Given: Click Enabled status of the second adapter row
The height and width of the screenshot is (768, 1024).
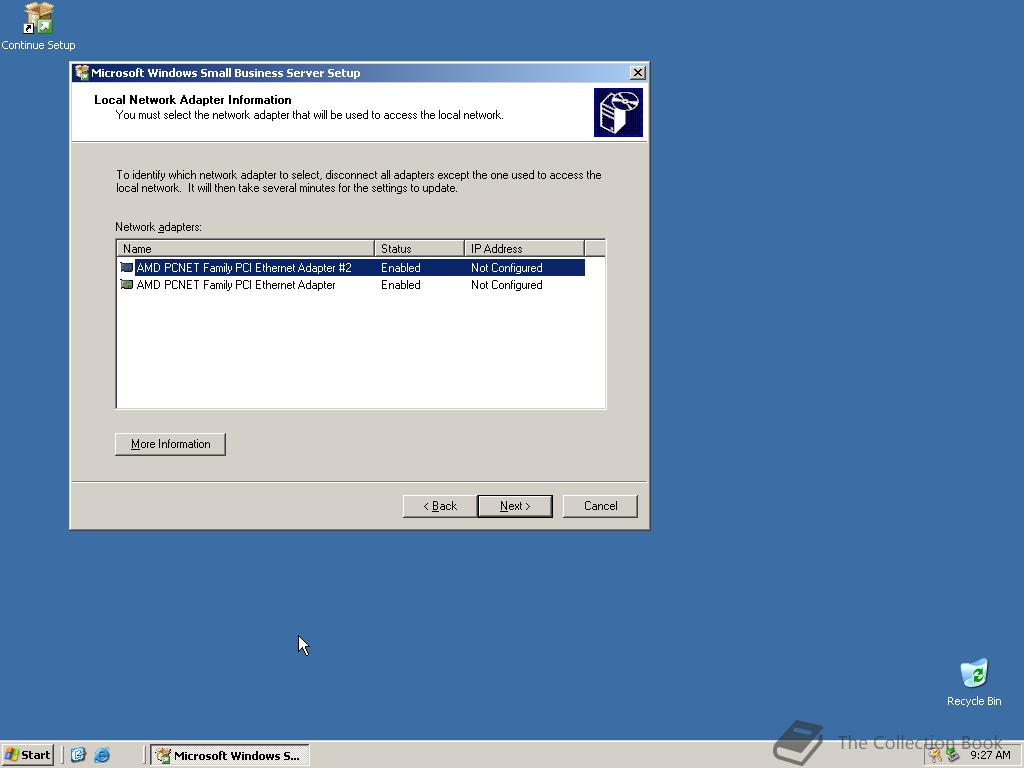Looking at the screenshot, I should (400, 285).
